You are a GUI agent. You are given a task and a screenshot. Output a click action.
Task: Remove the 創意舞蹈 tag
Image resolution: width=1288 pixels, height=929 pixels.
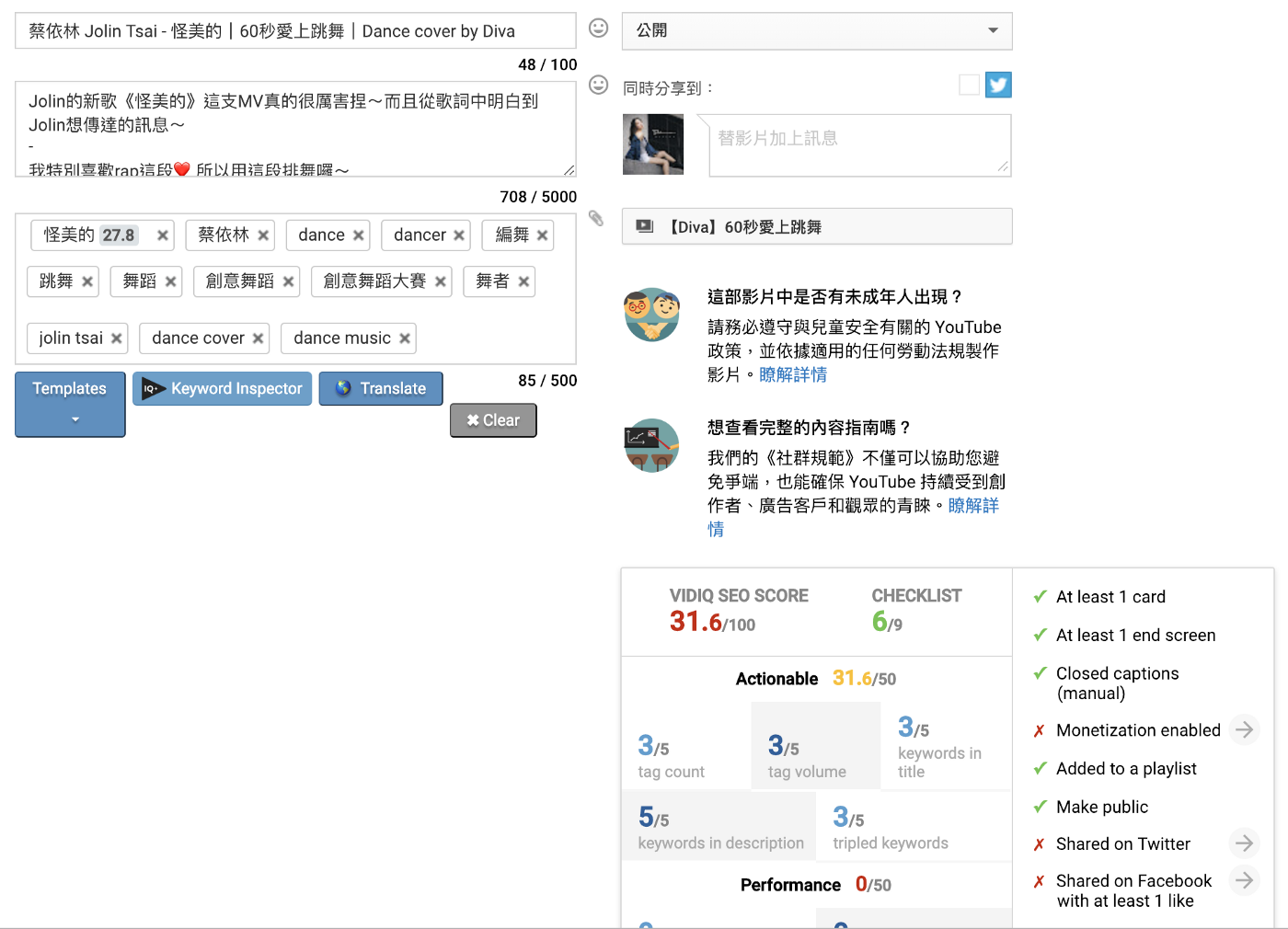coord(289,281)
